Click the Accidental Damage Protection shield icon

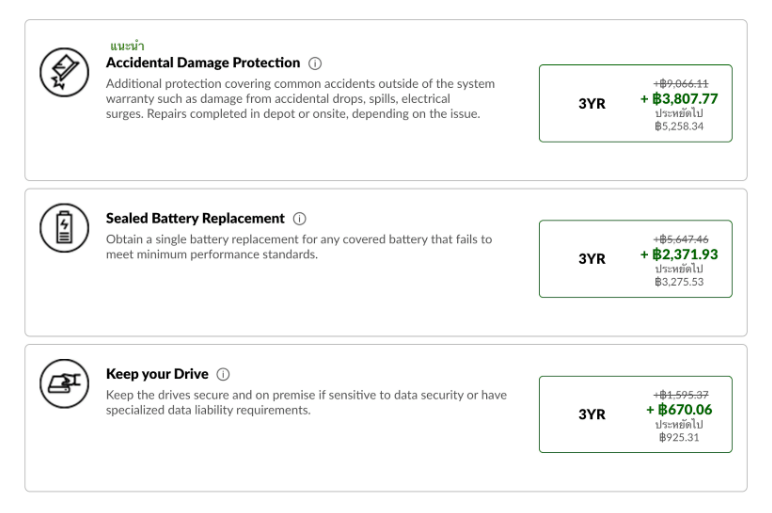(x=64, y=72)
